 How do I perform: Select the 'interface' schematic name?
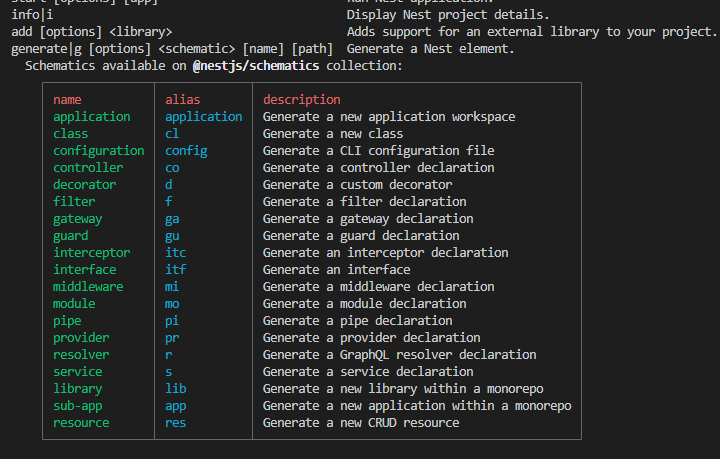[x=84, y=269]
